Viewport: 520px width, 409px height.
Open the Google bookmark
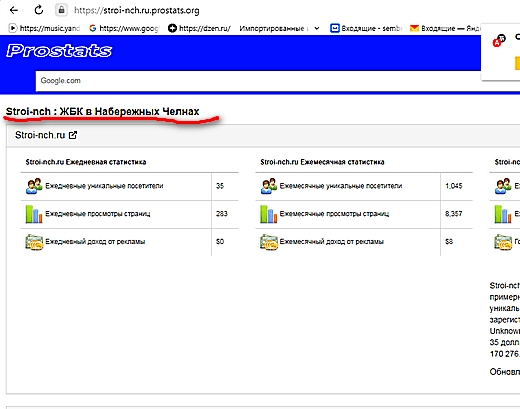[x=124, y=28]
